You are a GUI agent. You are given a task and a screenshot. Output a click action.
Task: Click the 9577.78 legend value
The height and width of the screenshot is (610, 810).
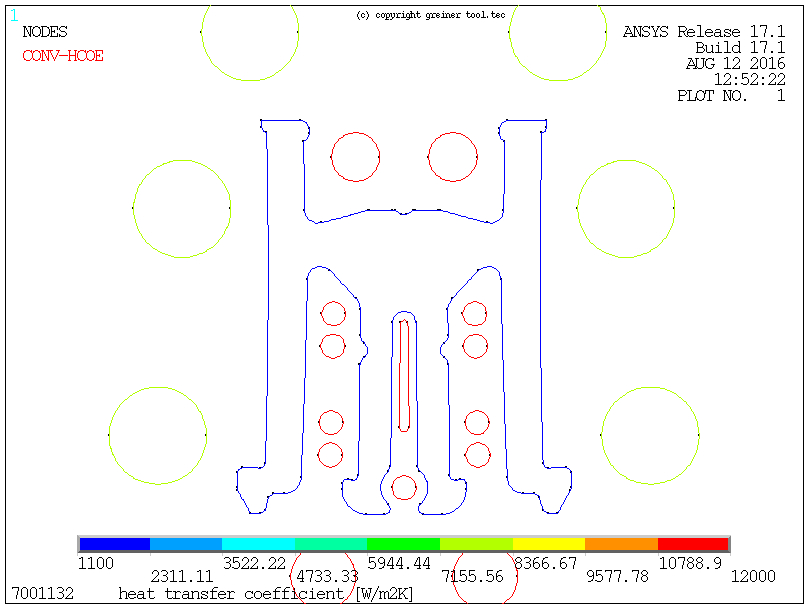(617, 576)
